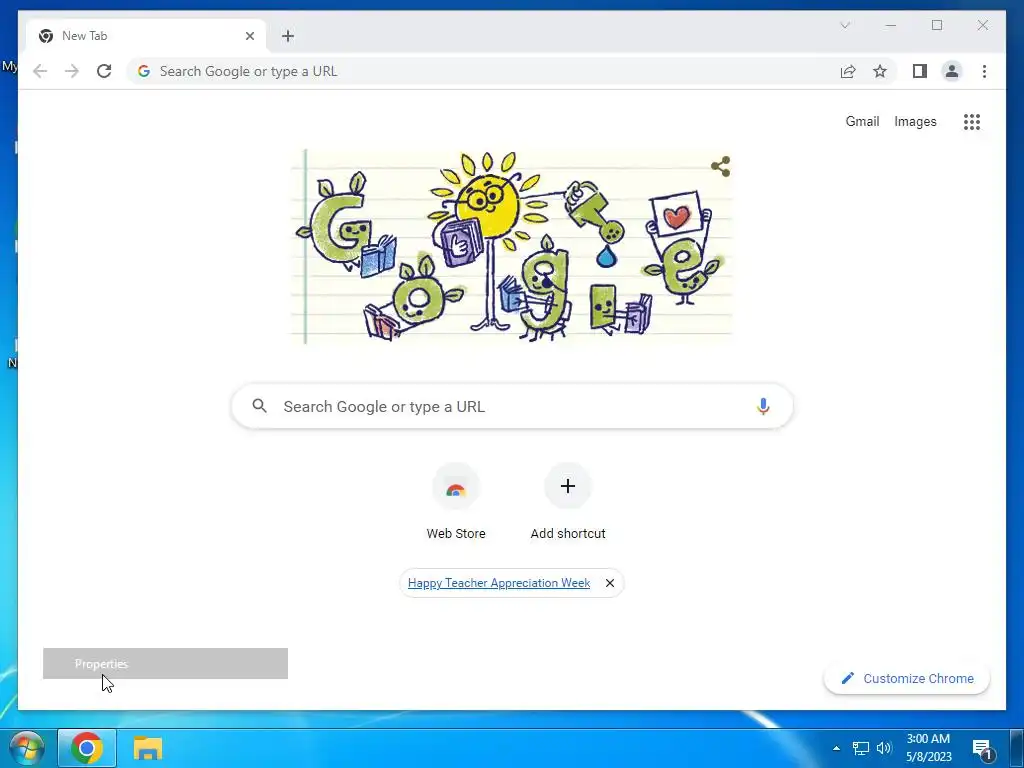Bookmark this tab with the star icon
The width and height of the screenshot is (1024, 768).
(880, 71)
